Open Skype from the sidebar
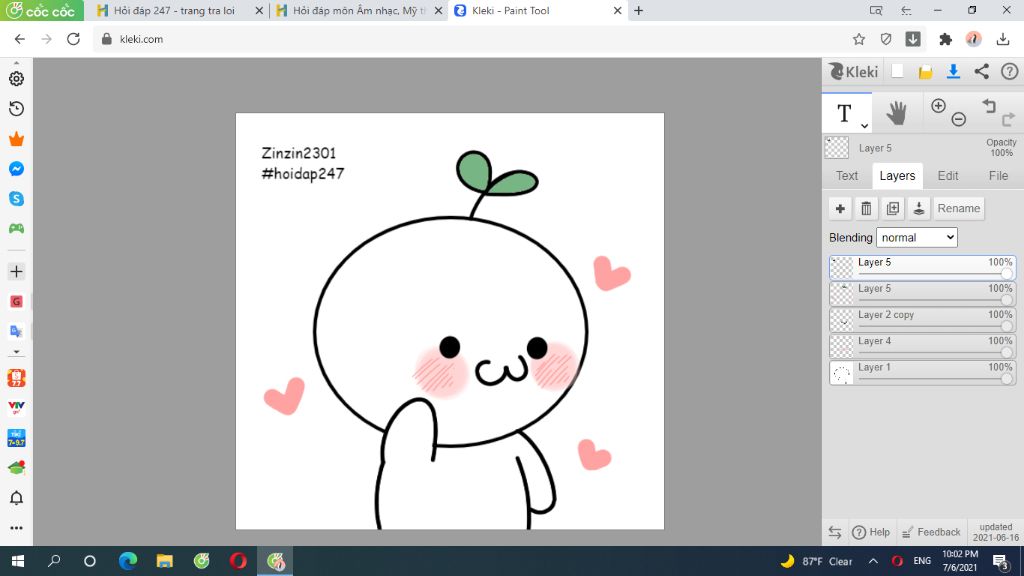 click(x=16, y=199)
